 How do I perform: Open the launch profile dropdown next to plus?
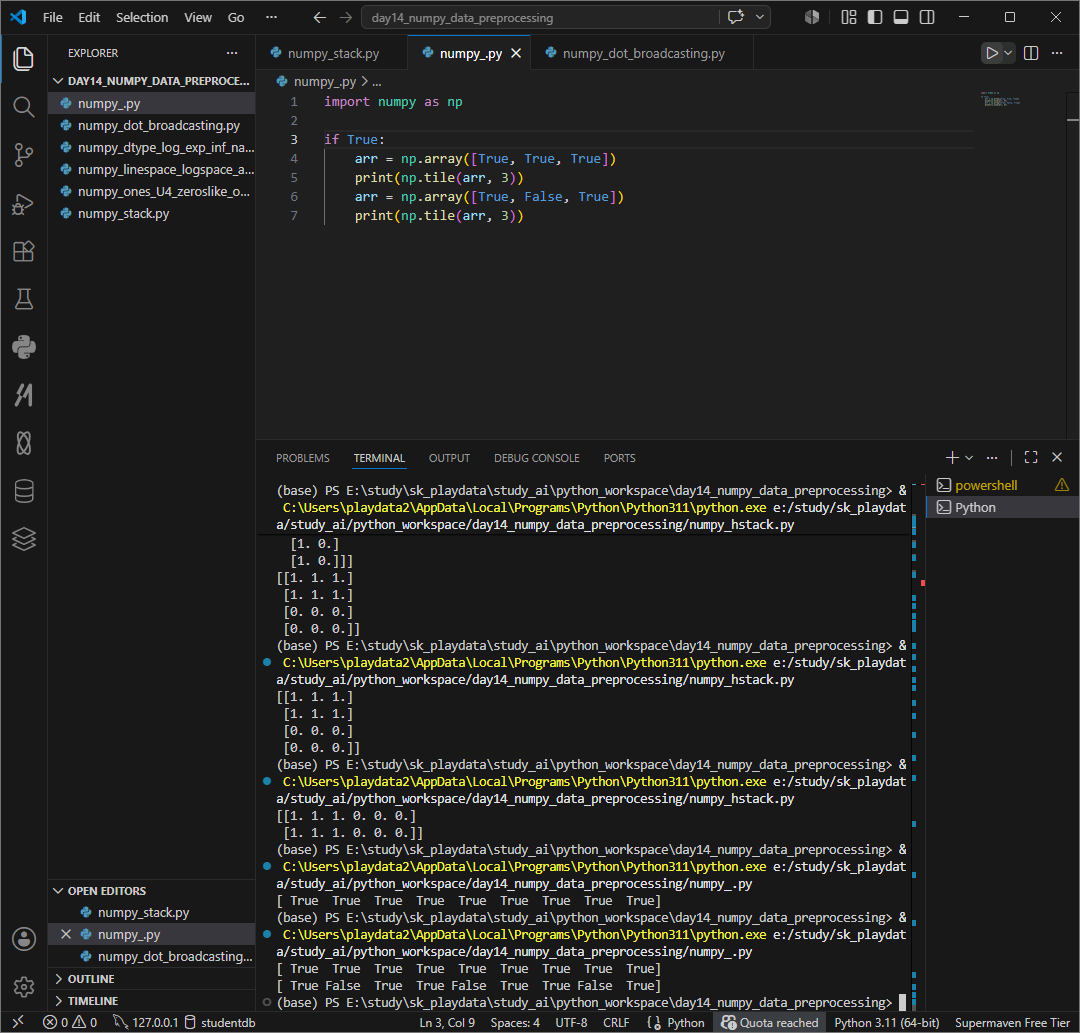[968, 457]
